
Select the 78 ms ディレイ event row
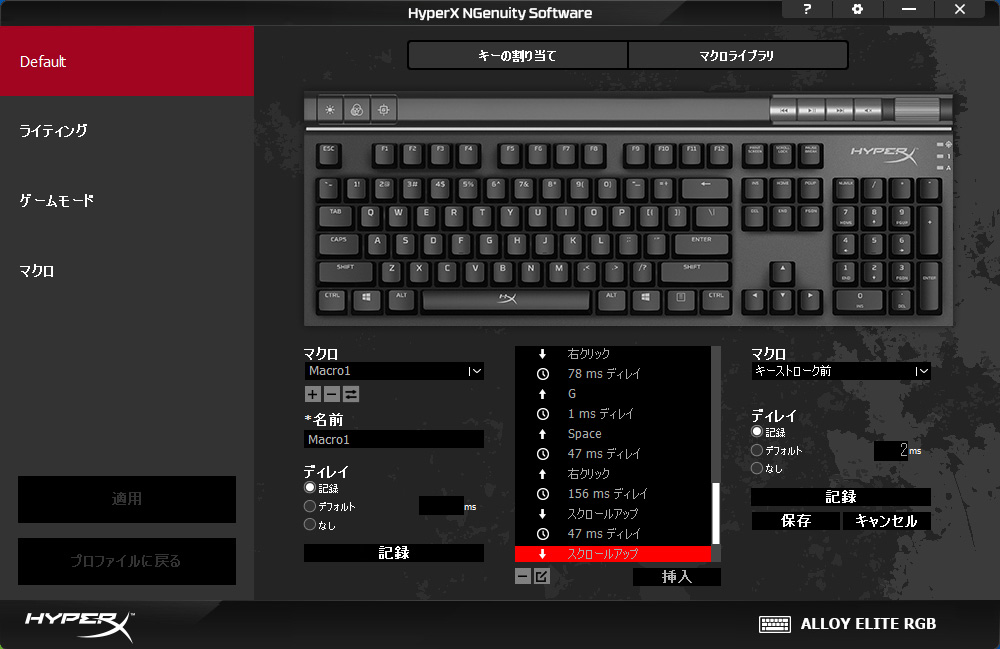click(x=613, y=374)
